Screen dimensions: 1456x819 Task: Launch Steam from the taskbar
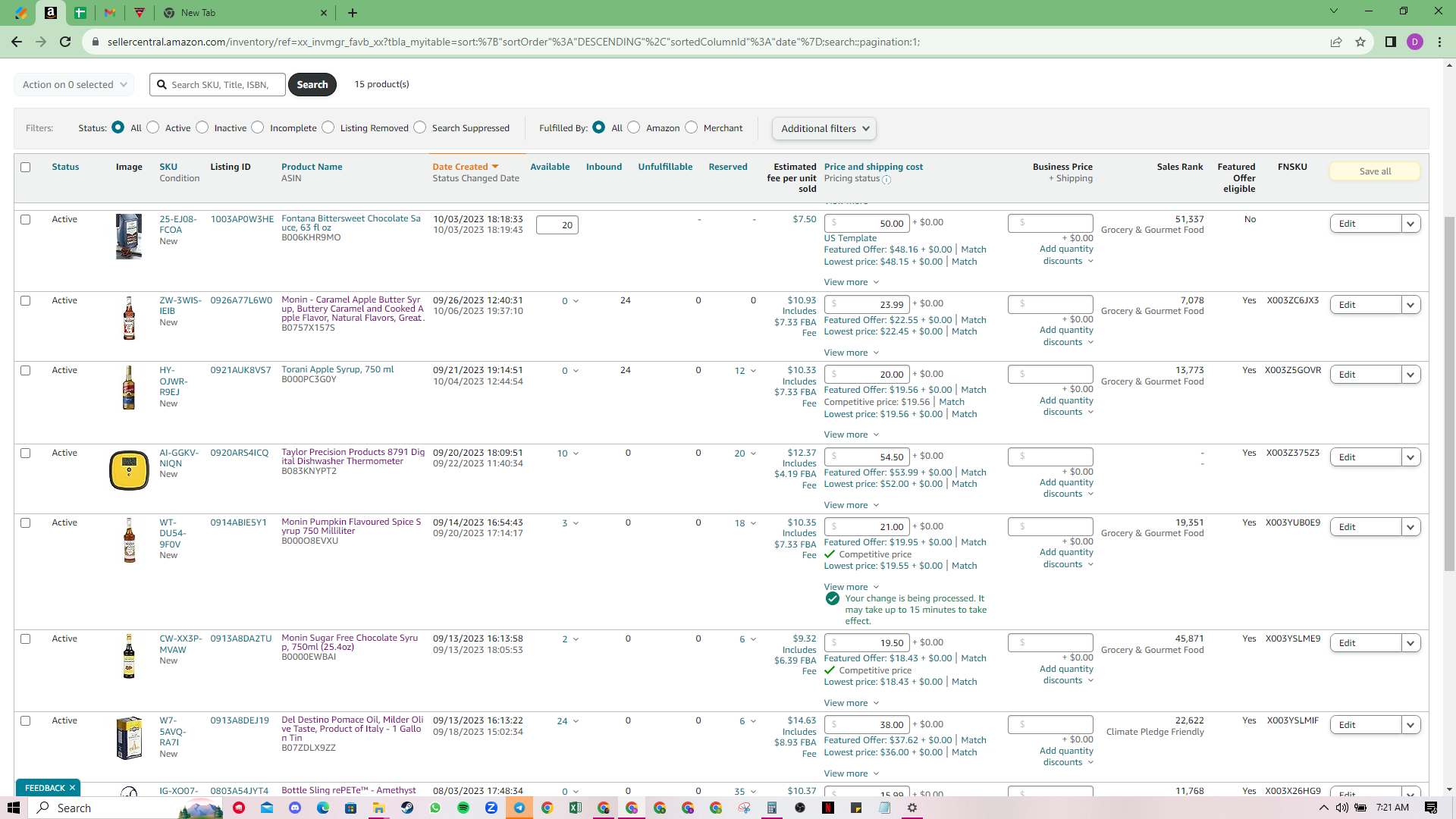coord(407,808)
